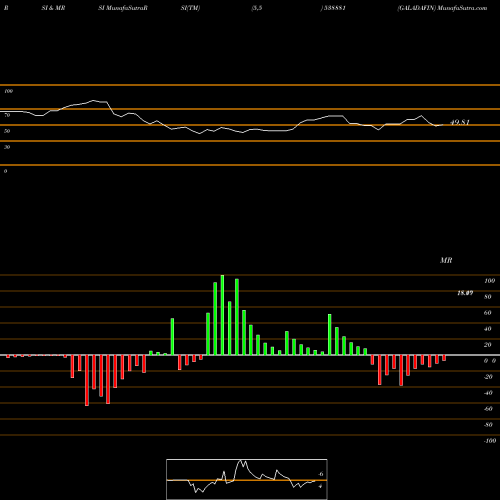500x500 pixels.
Task: Click the SI & MR header label
Action: (x=53, y=8)
